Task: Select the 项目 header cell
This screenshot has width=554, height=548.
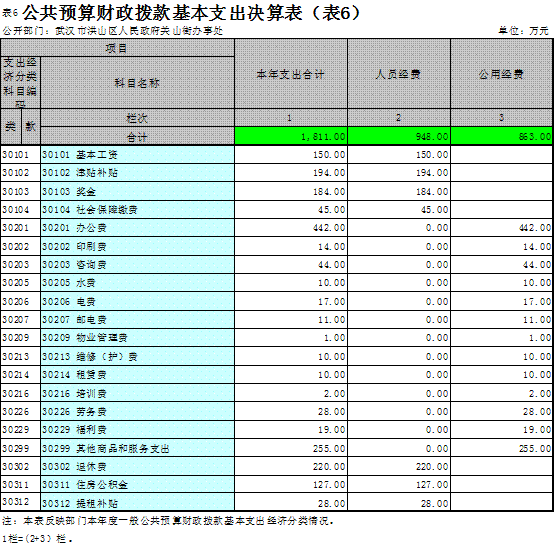Action: [x=117, y=48]
